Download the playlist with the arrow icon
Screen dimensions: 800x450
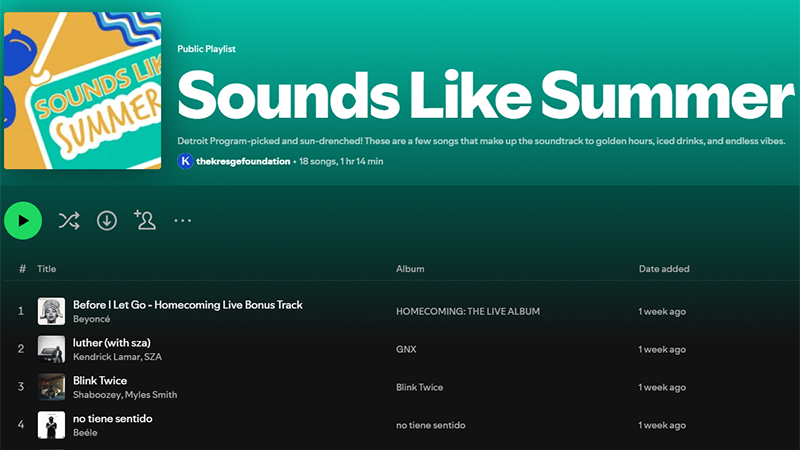pos(107,220)
